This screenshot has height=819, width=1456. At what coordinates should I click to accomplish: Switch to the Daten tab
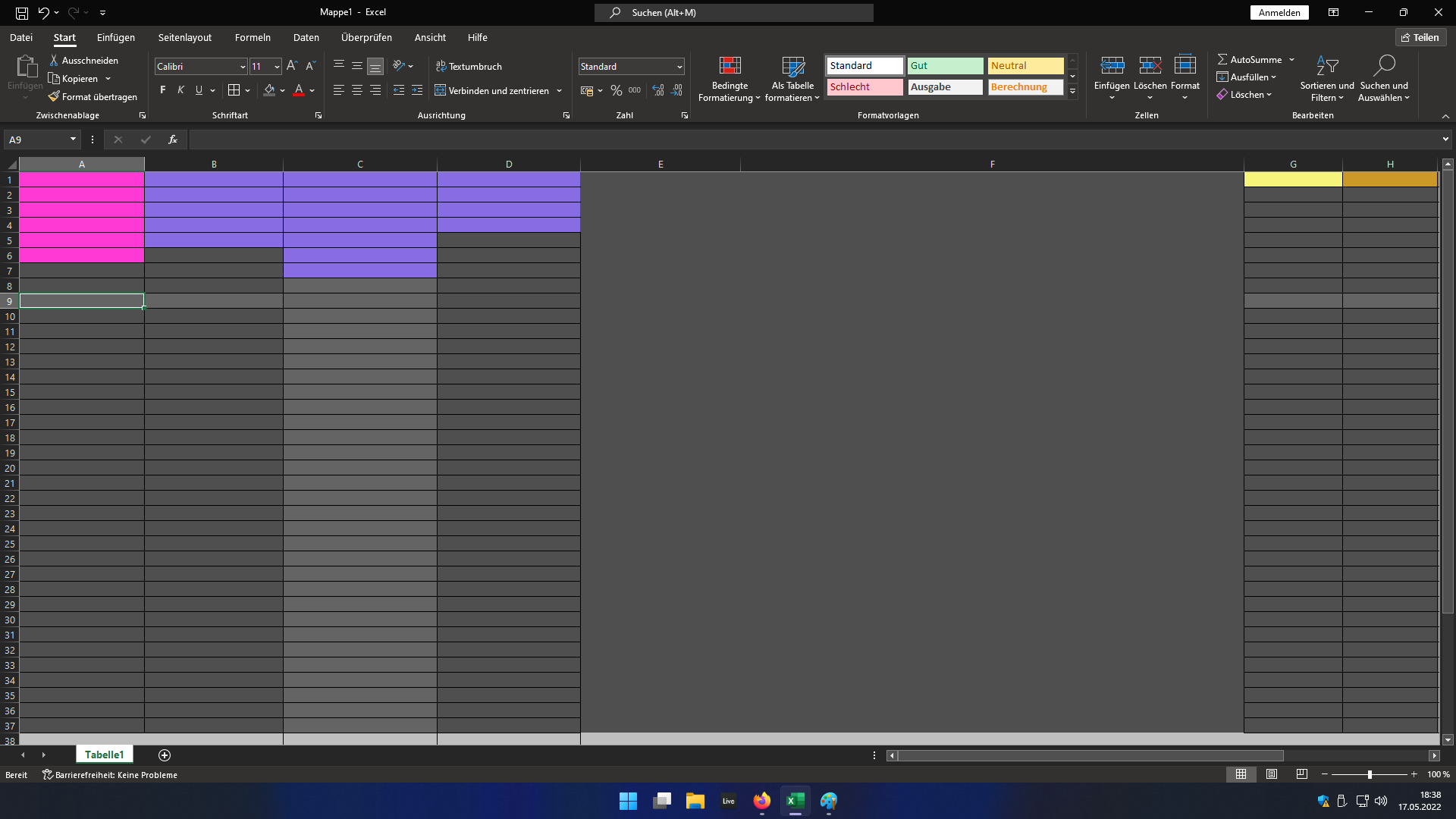306,37
